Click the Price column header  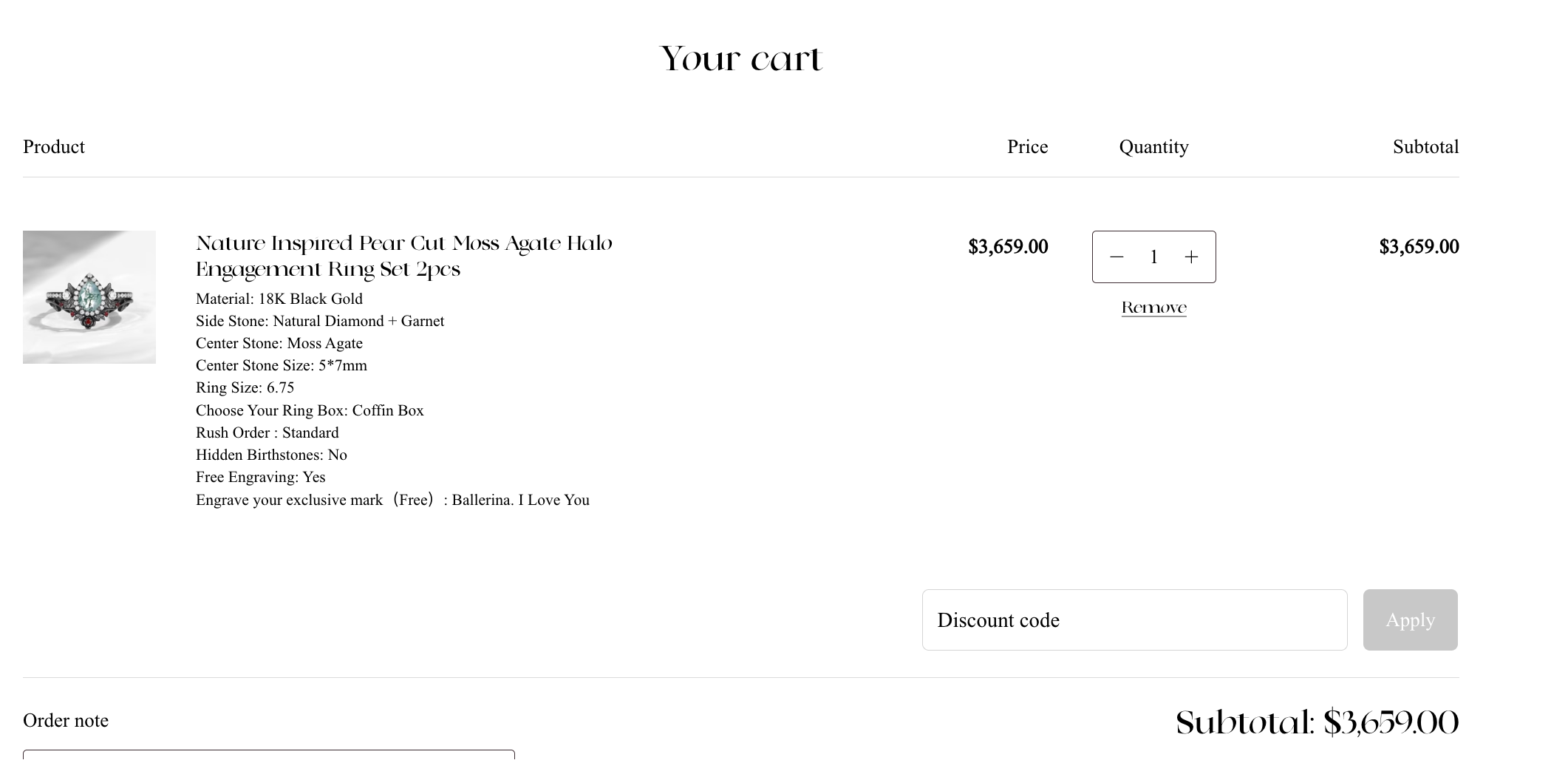[1027, 147]
